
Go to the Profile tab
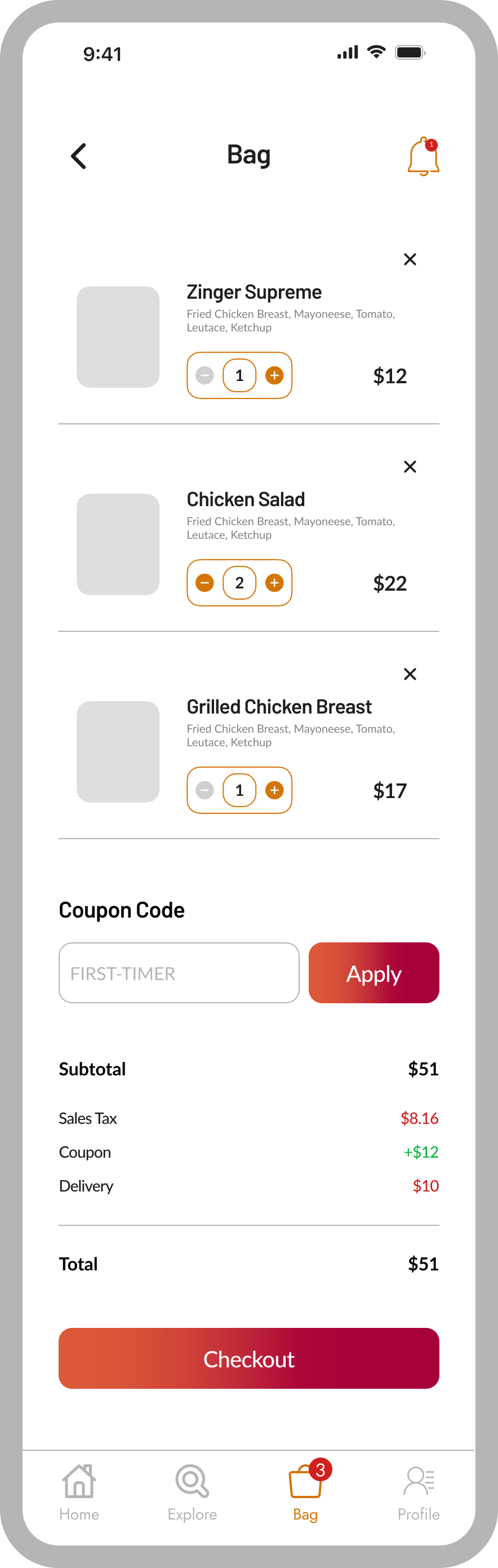(x=419, y=1491)
